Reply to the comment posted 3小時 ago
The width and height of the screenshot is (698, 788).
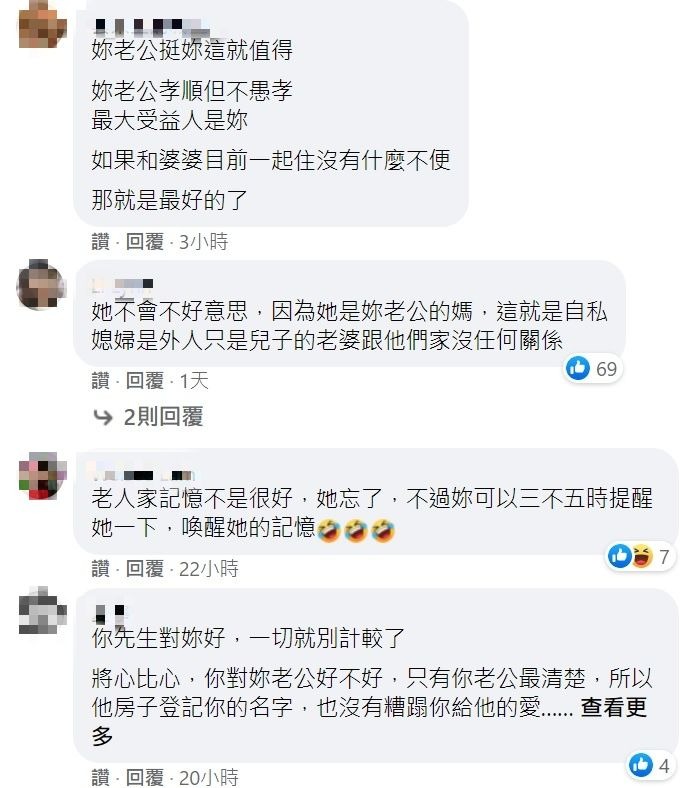[x=145, y=242]
